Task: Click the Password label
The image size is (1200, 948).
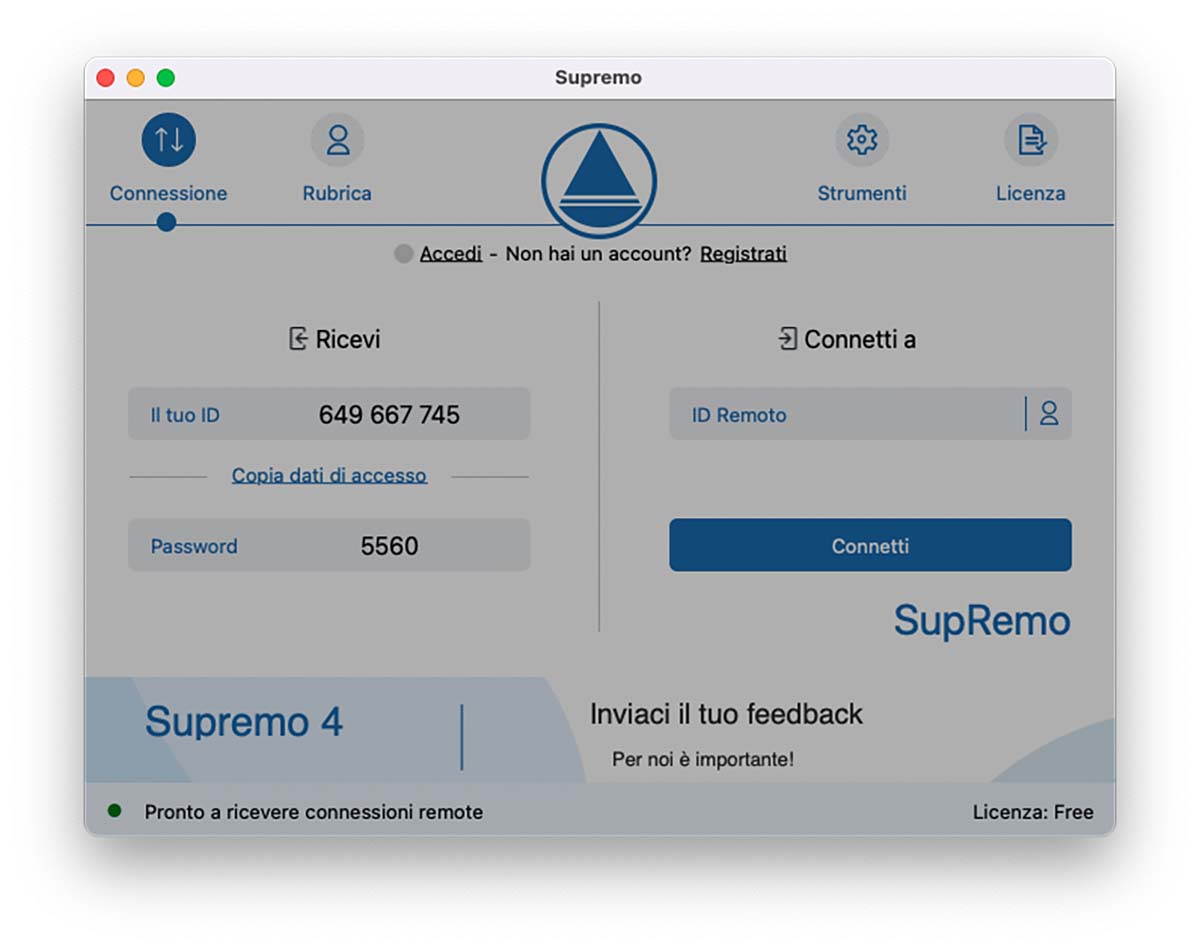Action: [x=194, y=546]
